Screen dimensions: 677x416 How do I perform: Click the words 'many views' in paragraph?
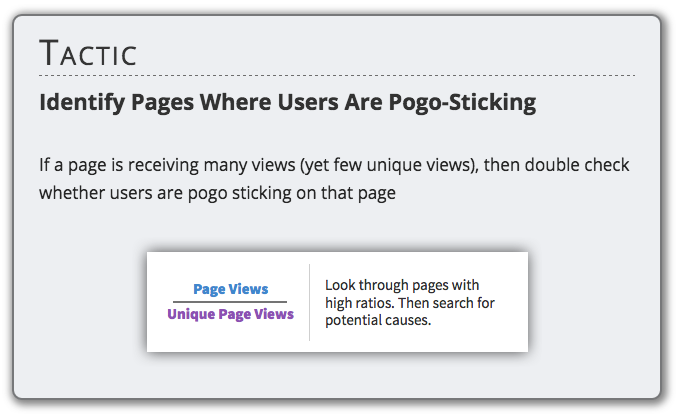click(x=249, y=165)
